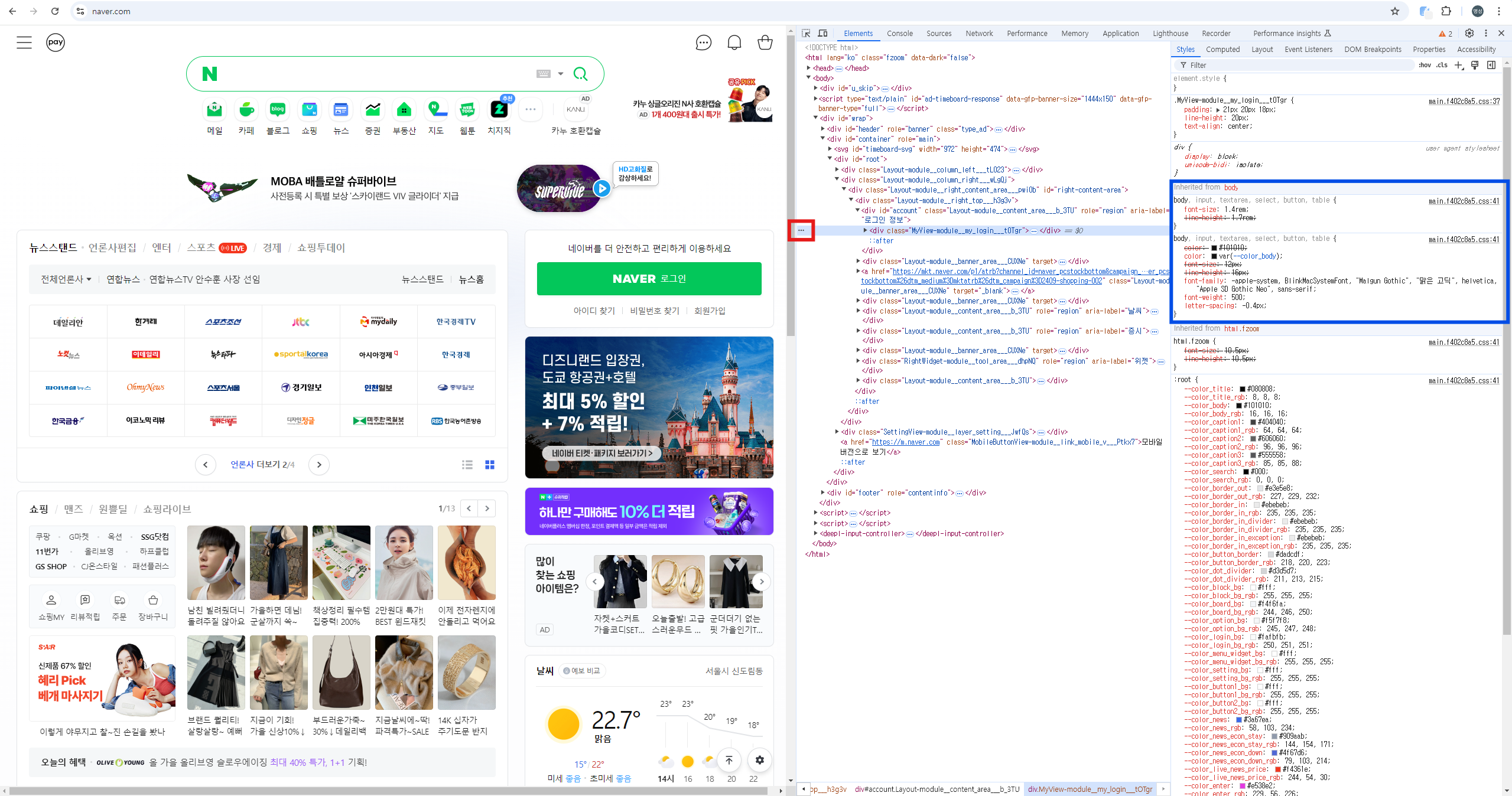Click the computed styles sidebar toggle icon
1512x796 pixels.
click(1491, 65)
